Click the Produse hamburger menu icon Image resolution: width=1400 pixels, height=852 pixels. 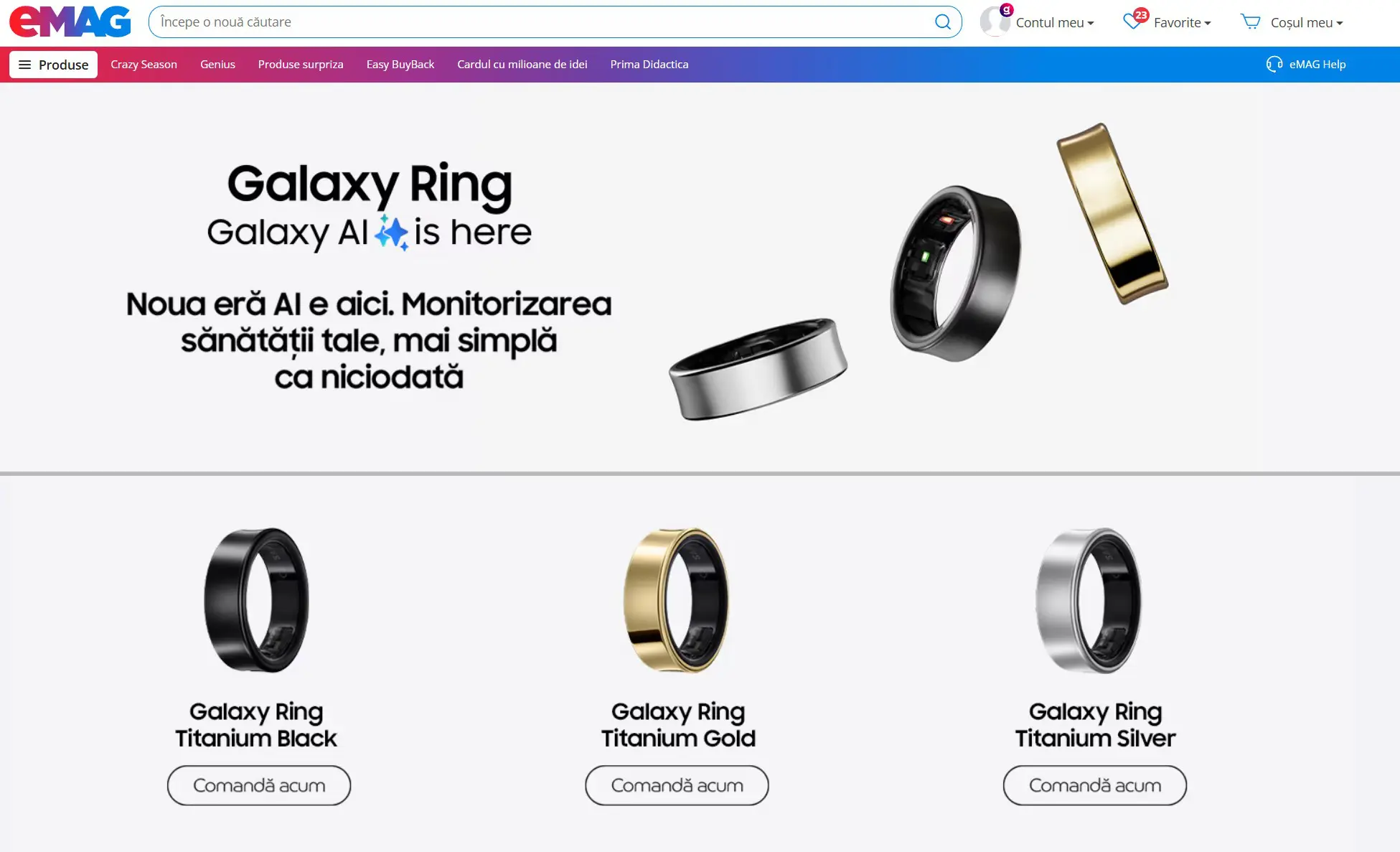coord(24,65)
